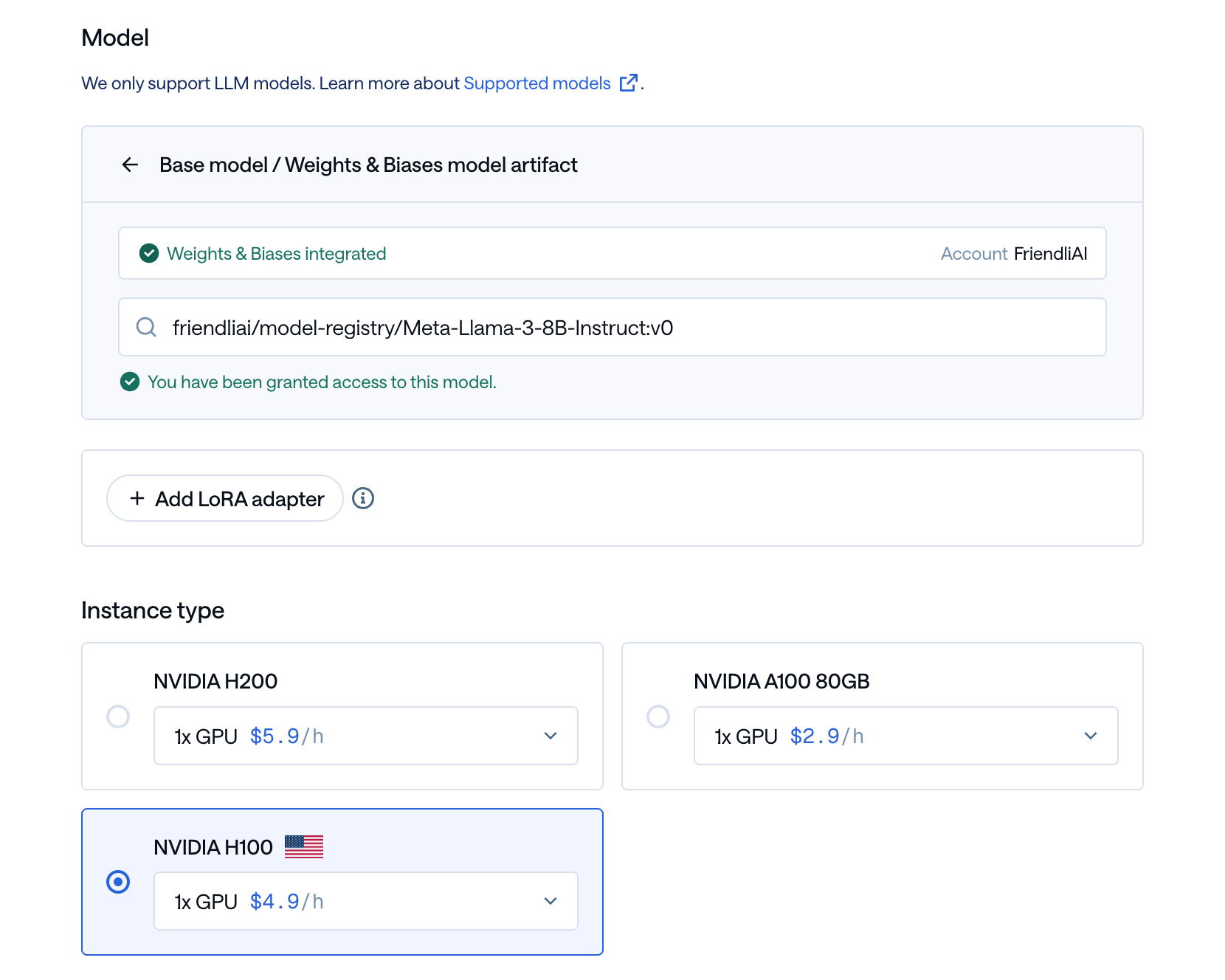
Task: Click the Account FriendliAI label
Action: pyautogui.click(x=1014, y=253)
